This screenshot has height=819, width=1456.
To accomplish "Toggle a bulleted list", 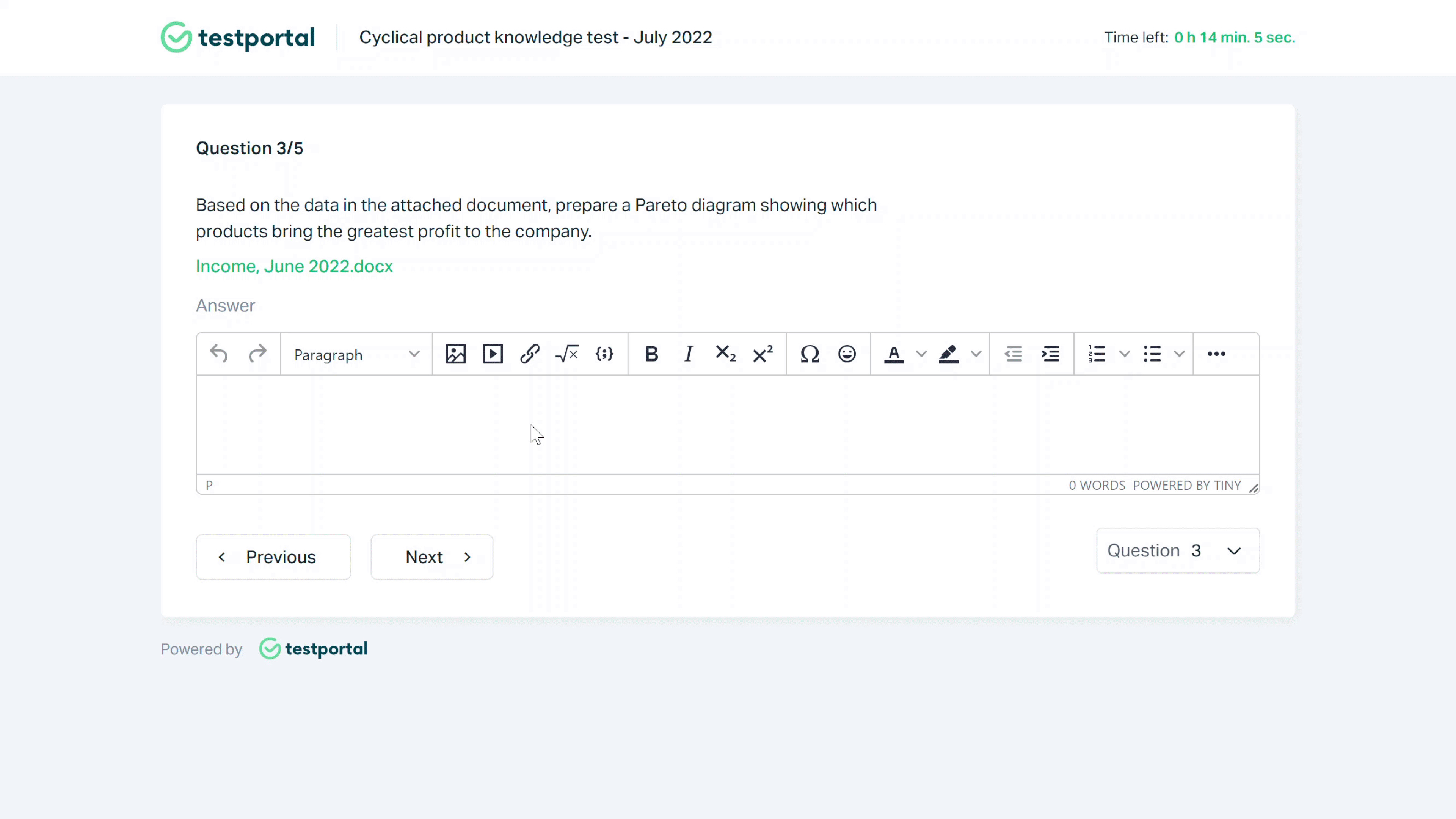I will (x=1152, y=354).
